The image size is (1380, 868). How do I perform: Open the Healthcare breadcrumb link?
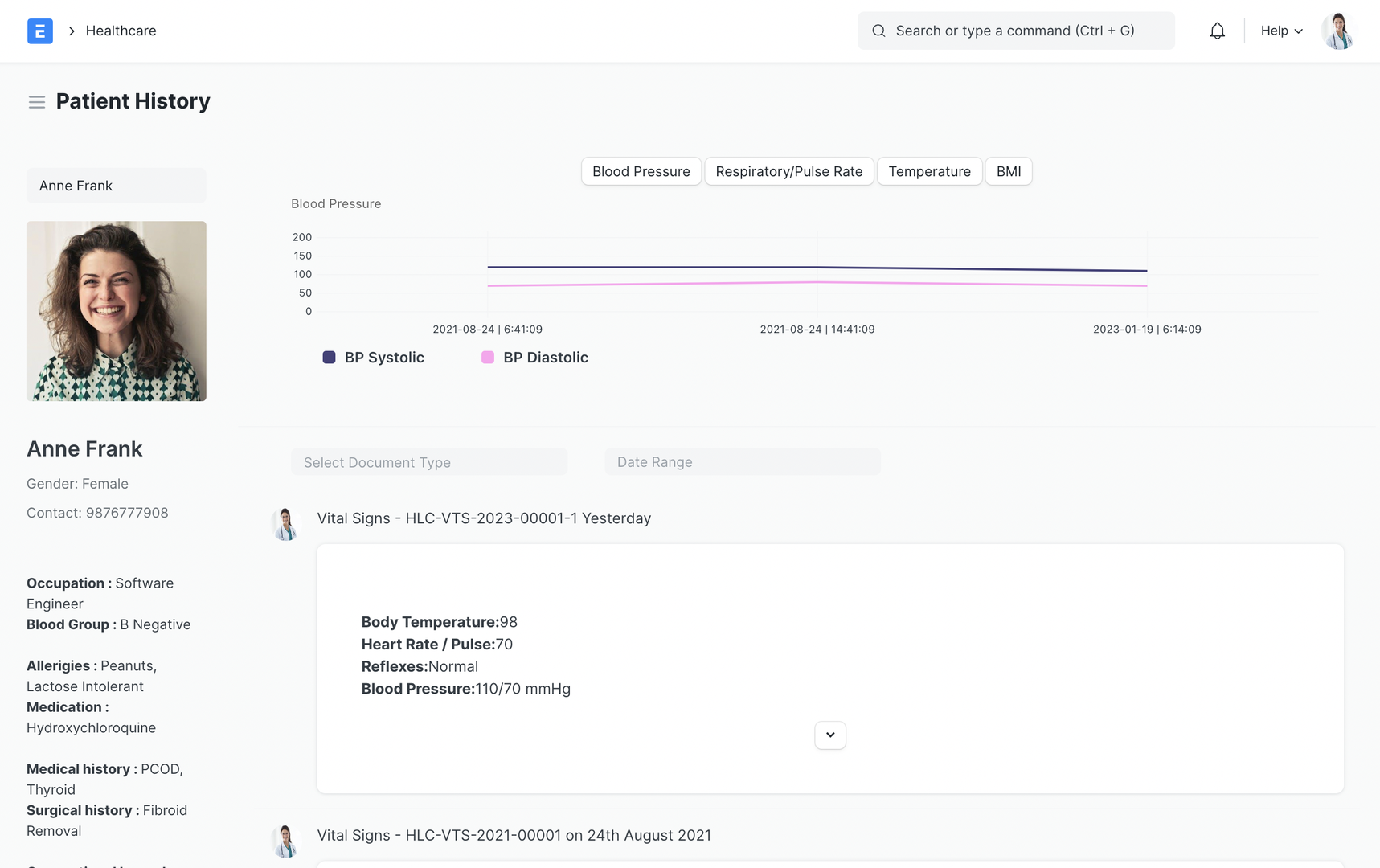click(121, 31)
